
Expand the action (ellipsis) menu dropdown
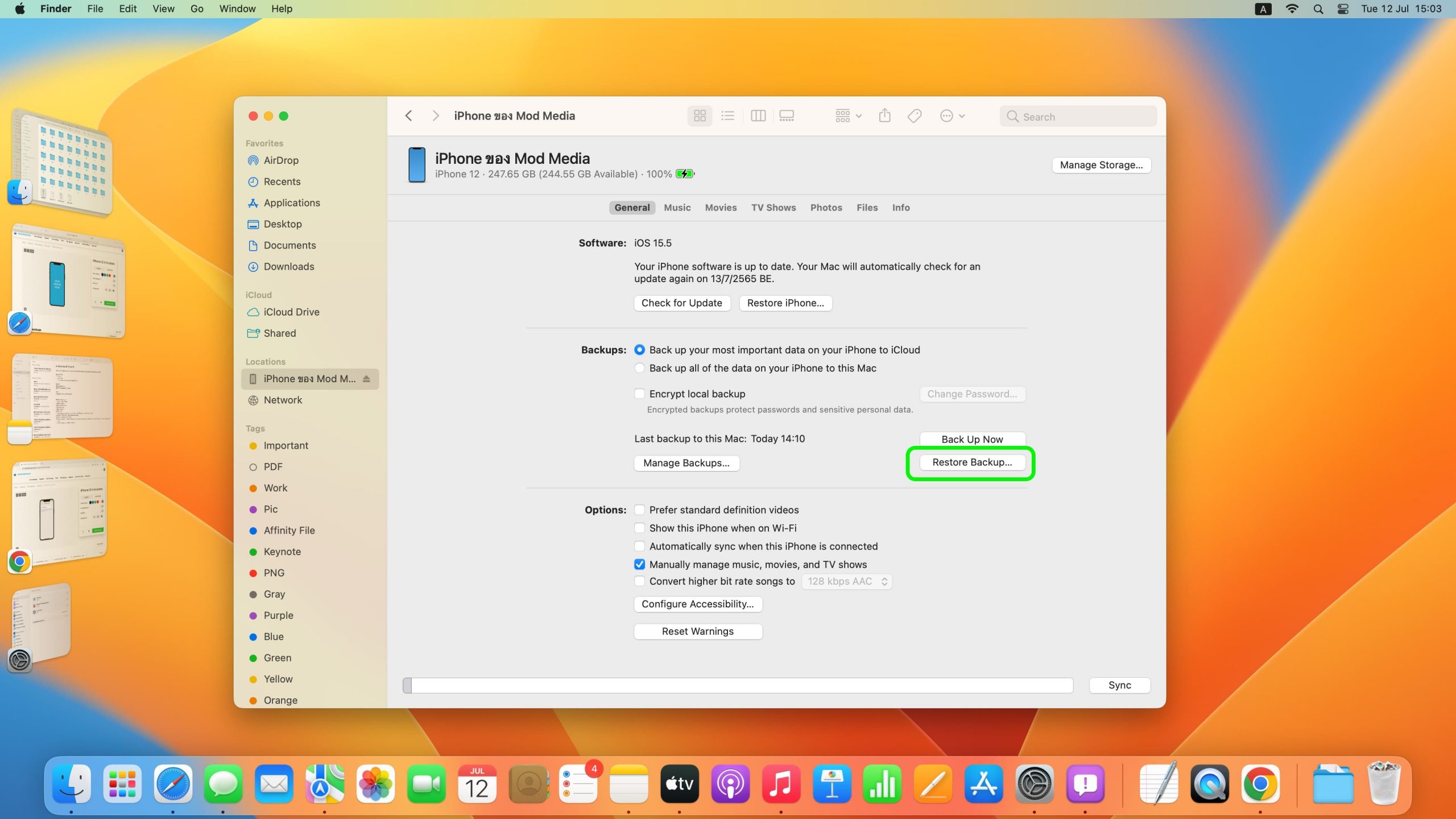click(x=953, y=116)
